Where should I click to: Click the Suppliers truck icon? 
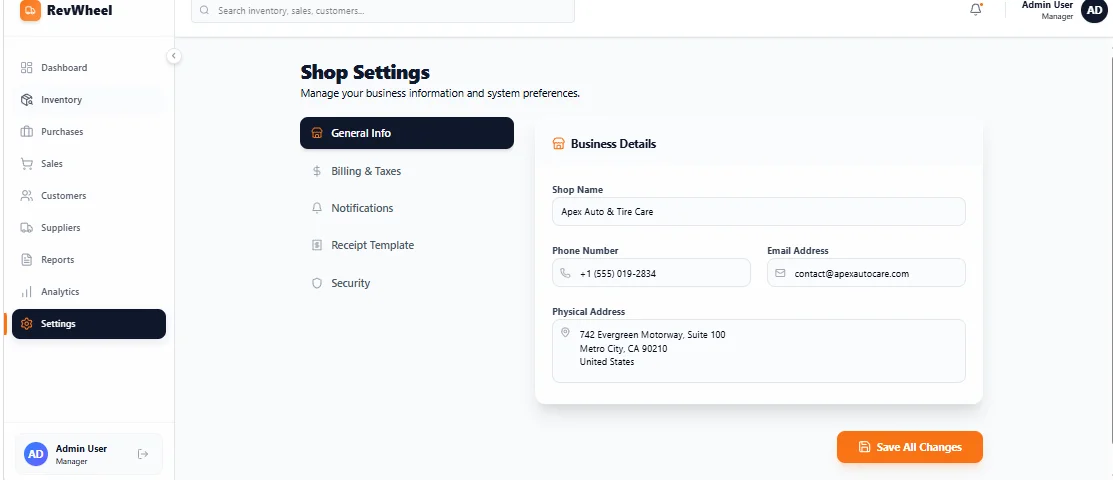27,227
